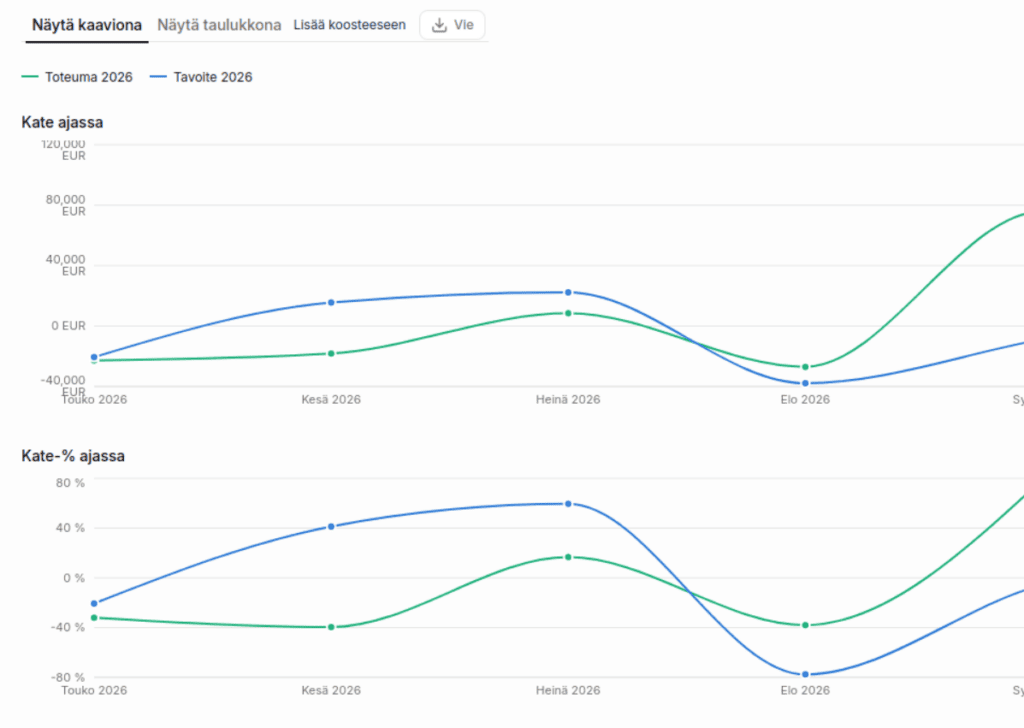This screenshot has width=1024, height=728.
Task: Click the "80 %" axis label
Action: [x=71, y=483]
